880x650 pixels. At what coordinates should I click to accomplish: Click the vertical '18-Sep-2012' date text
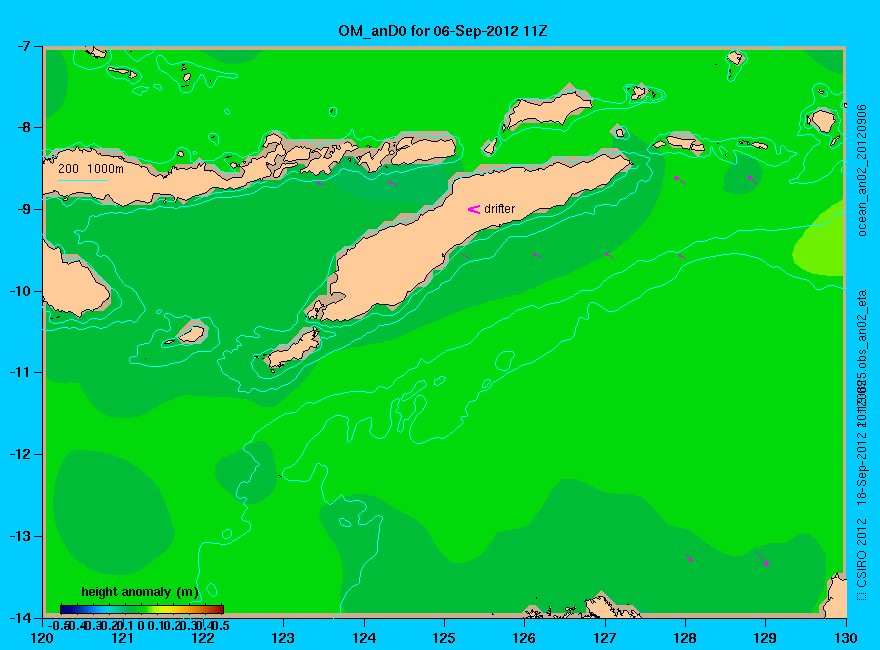coord(862,467)
